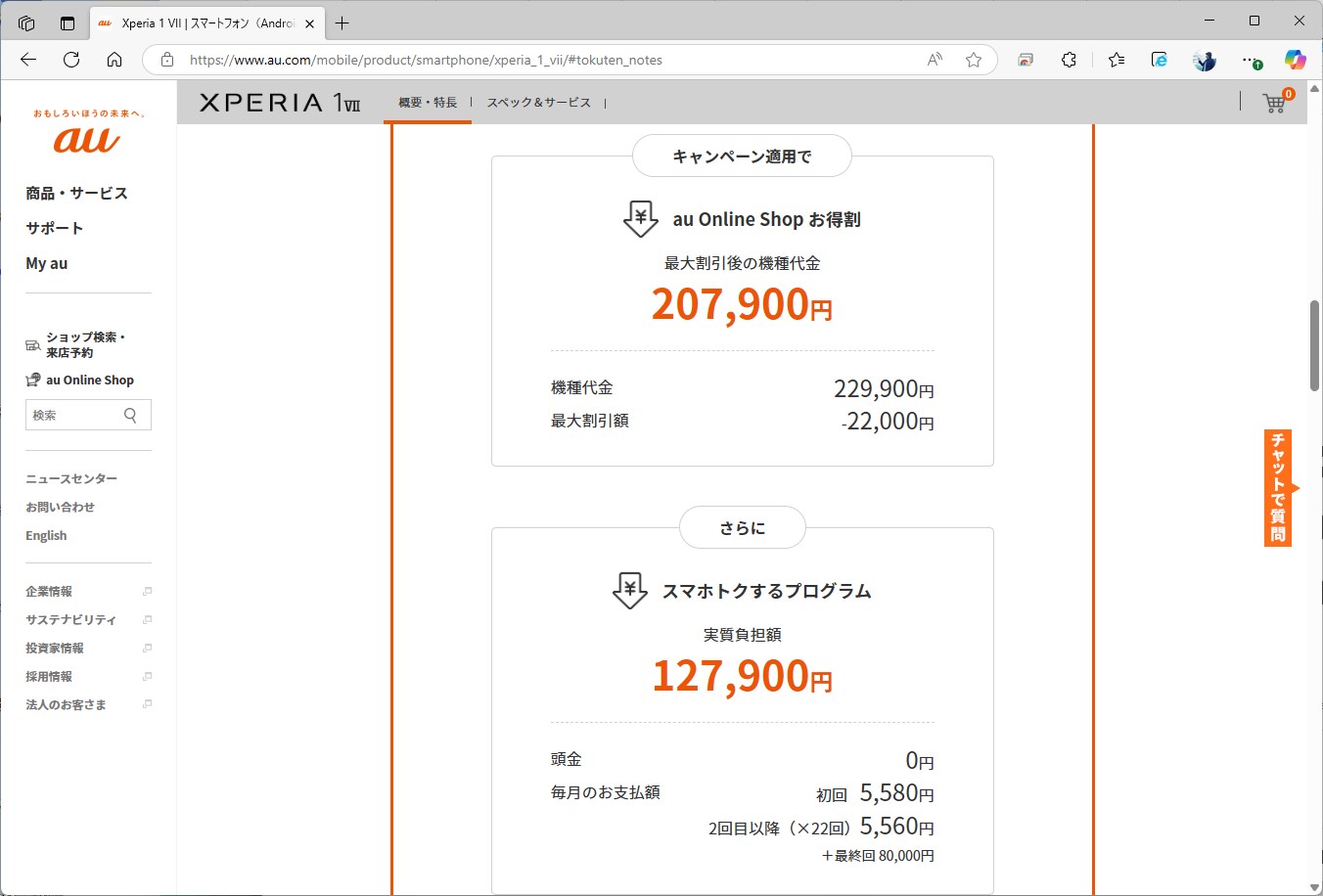
Task: Open the スペック＆サービス tab
Action: click(537, 102)
